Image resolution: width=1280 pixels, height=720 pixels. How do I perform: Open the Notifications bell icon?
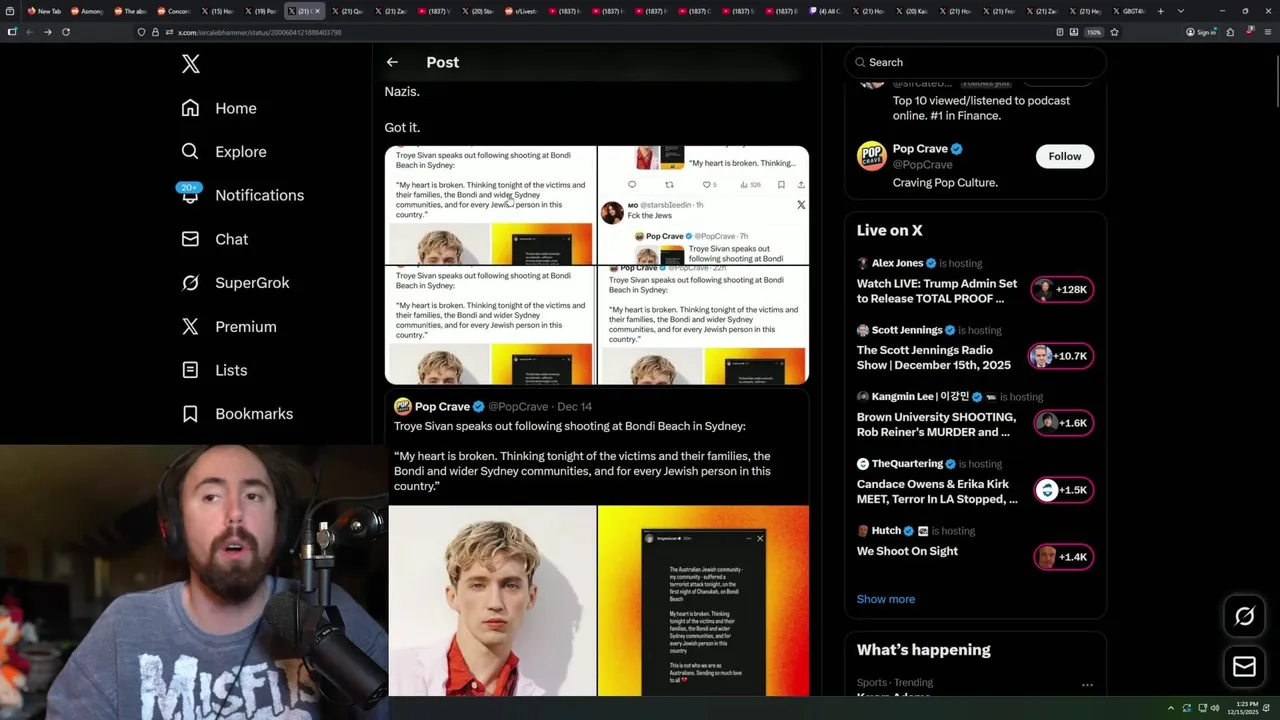click(x=190, y=194)
